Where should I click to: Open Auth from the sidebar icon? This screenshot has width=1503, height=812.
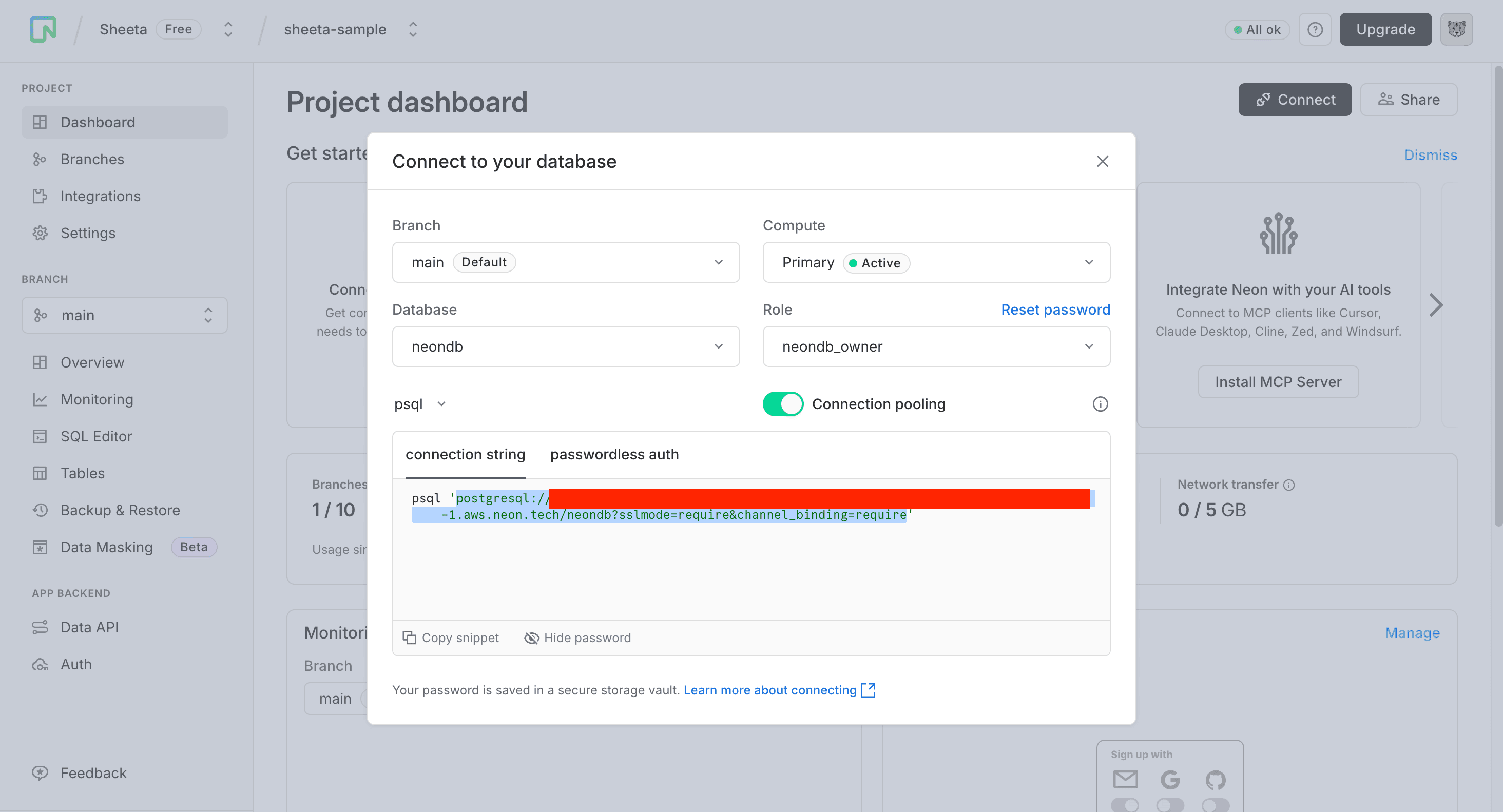pos(40,664)
